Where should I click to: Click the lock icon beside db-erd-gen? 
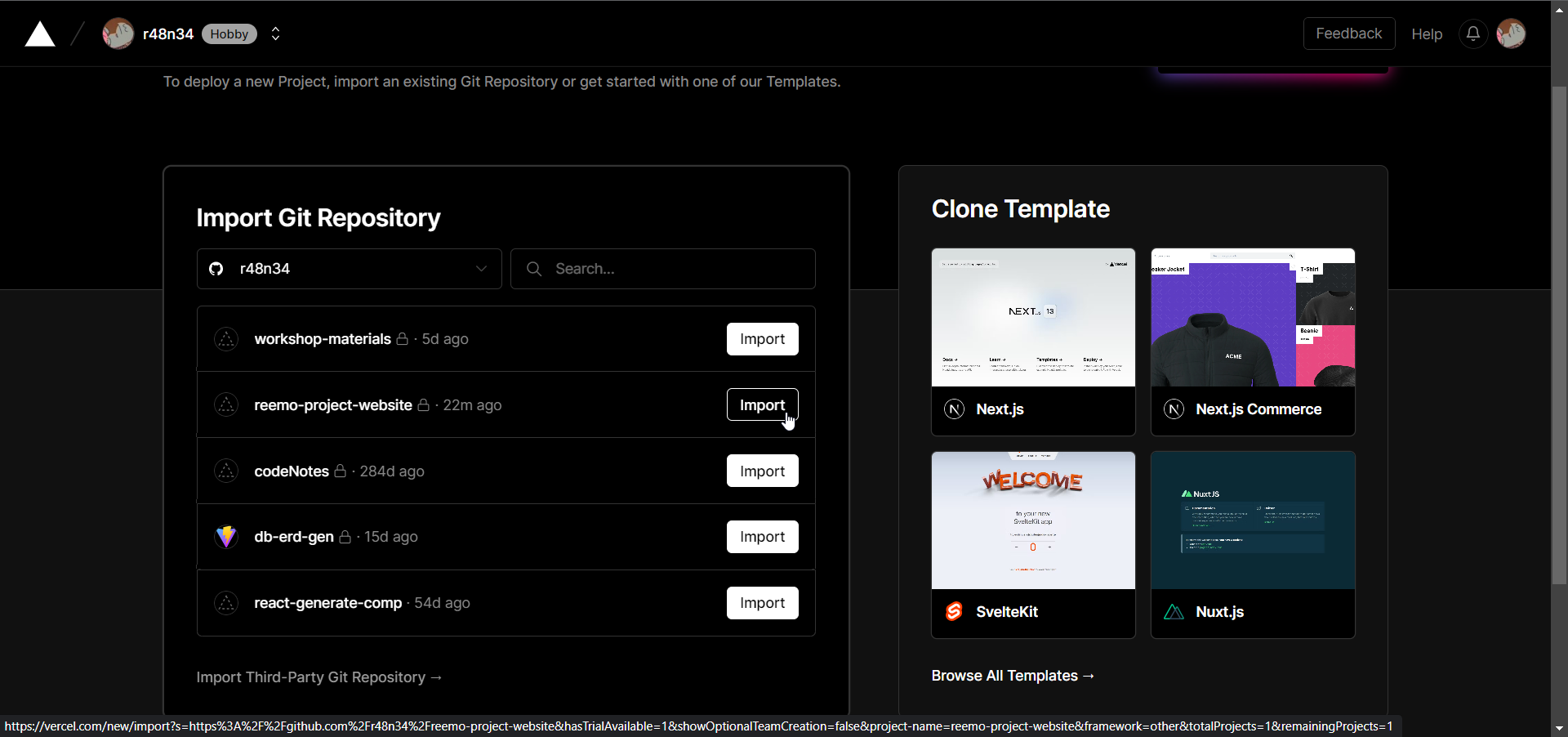[x=345, y=537]
